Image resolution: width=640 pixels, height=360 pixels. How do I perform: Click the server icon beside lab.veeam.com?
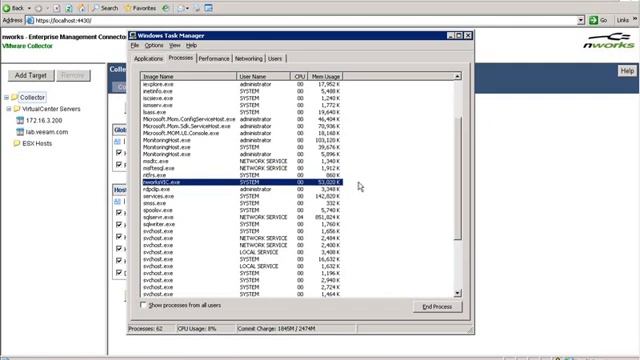(20, 132)
